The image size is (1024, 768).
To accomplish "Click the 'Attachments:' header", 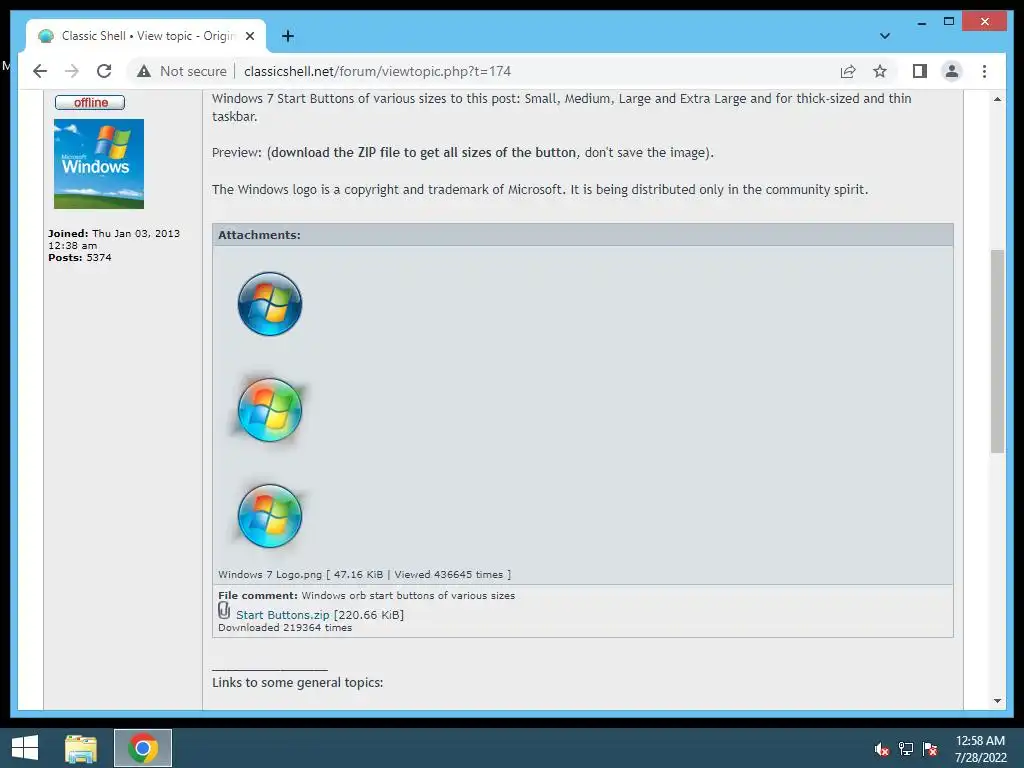I will click(x=259, y=235).
